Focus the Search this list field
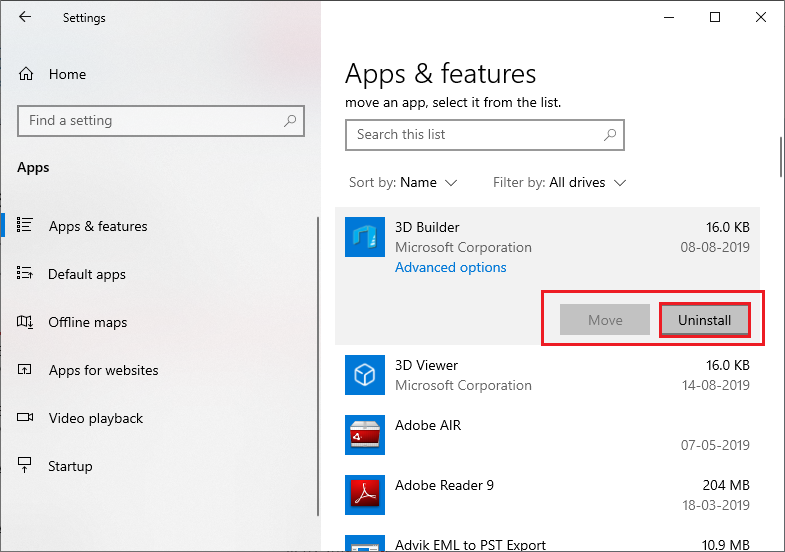Image resolution: width=785 pixels, height=552 pixels. point(485,135)
